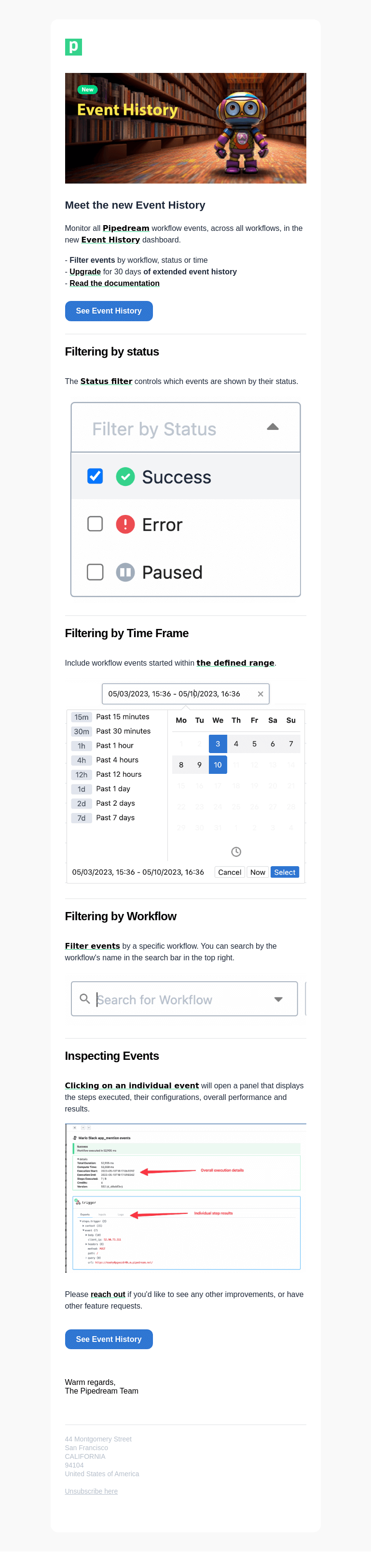Click the magnifier icon in workflow search
Screen dimensions: 371x1568
[x=85, y=999]
